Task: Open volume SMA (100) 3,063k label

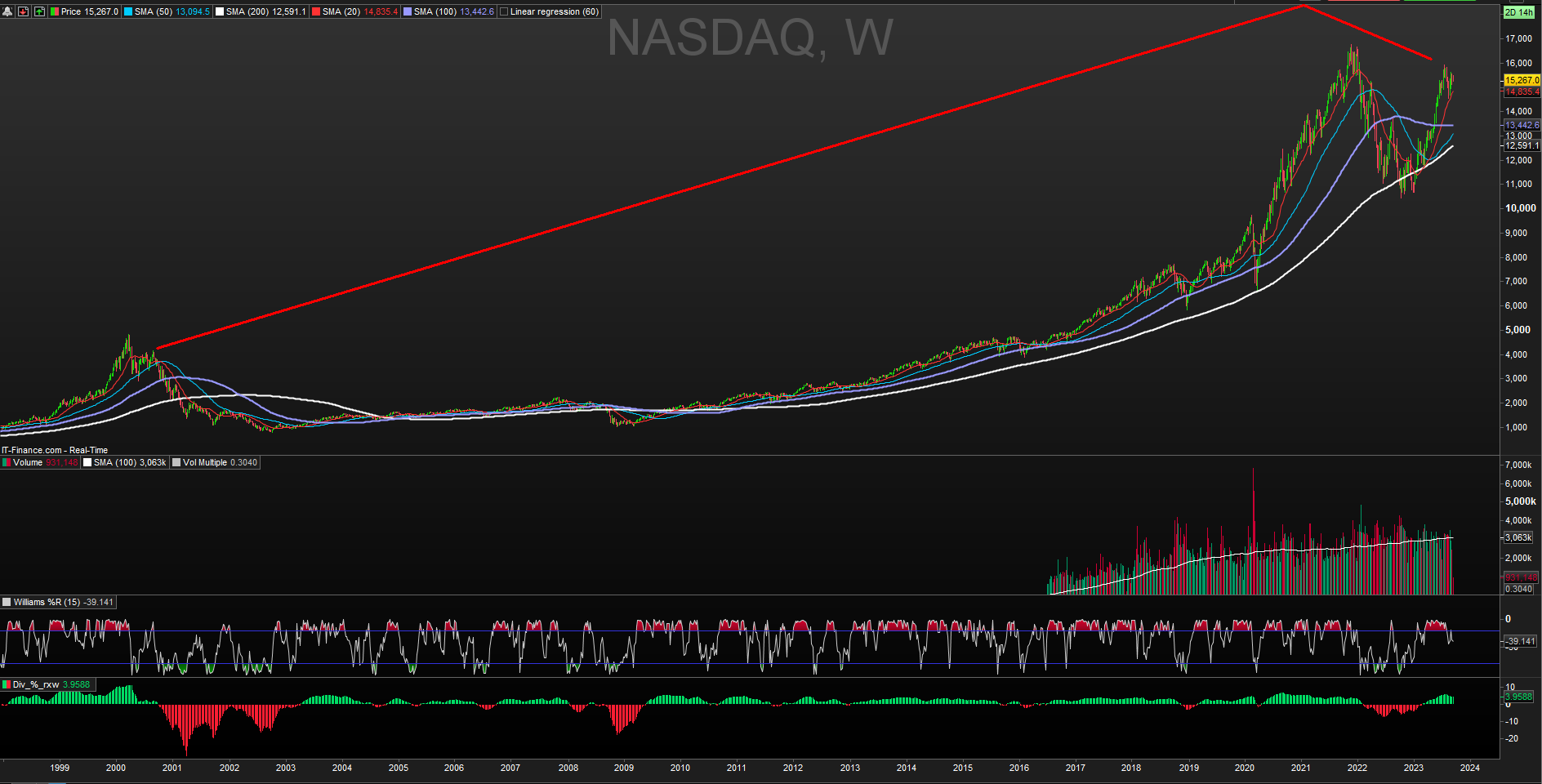Action: (129, 463)
